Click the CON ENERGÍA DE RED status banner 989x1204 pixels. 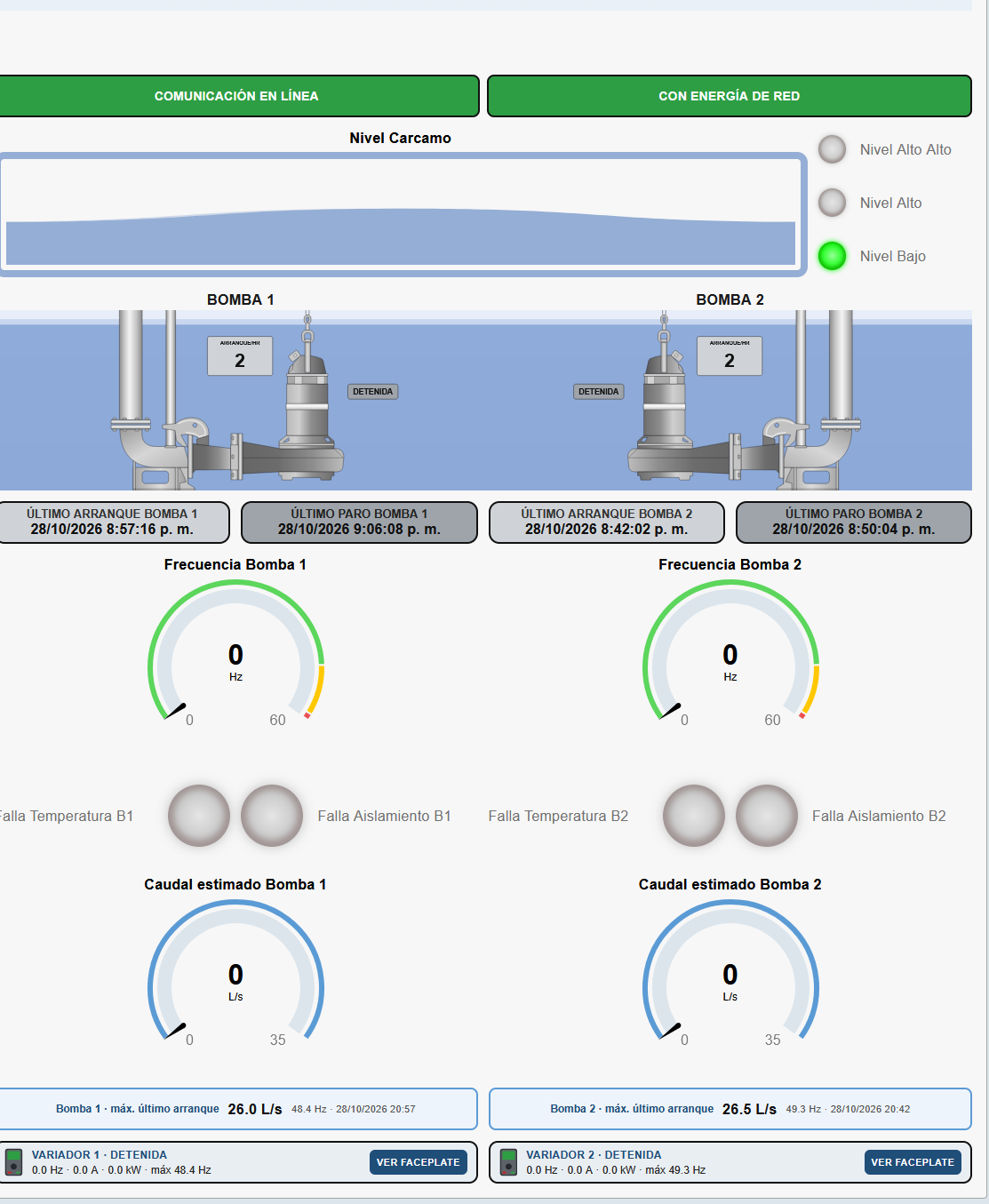point(730,96)
